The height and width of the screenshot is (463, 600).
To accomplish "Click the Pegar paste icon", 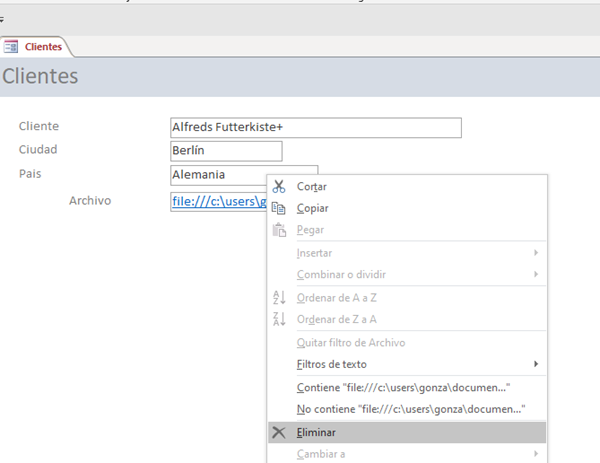I will coord(279,230).
